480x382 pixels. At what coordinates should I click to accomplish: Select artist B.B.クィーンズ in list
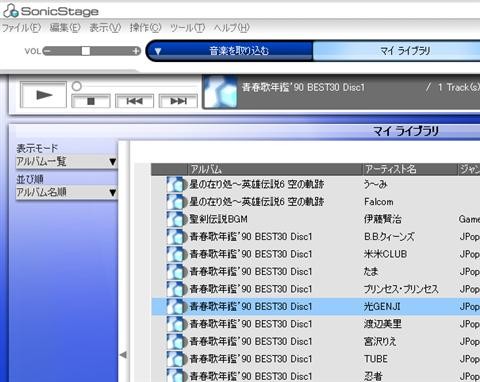[389, 237]
